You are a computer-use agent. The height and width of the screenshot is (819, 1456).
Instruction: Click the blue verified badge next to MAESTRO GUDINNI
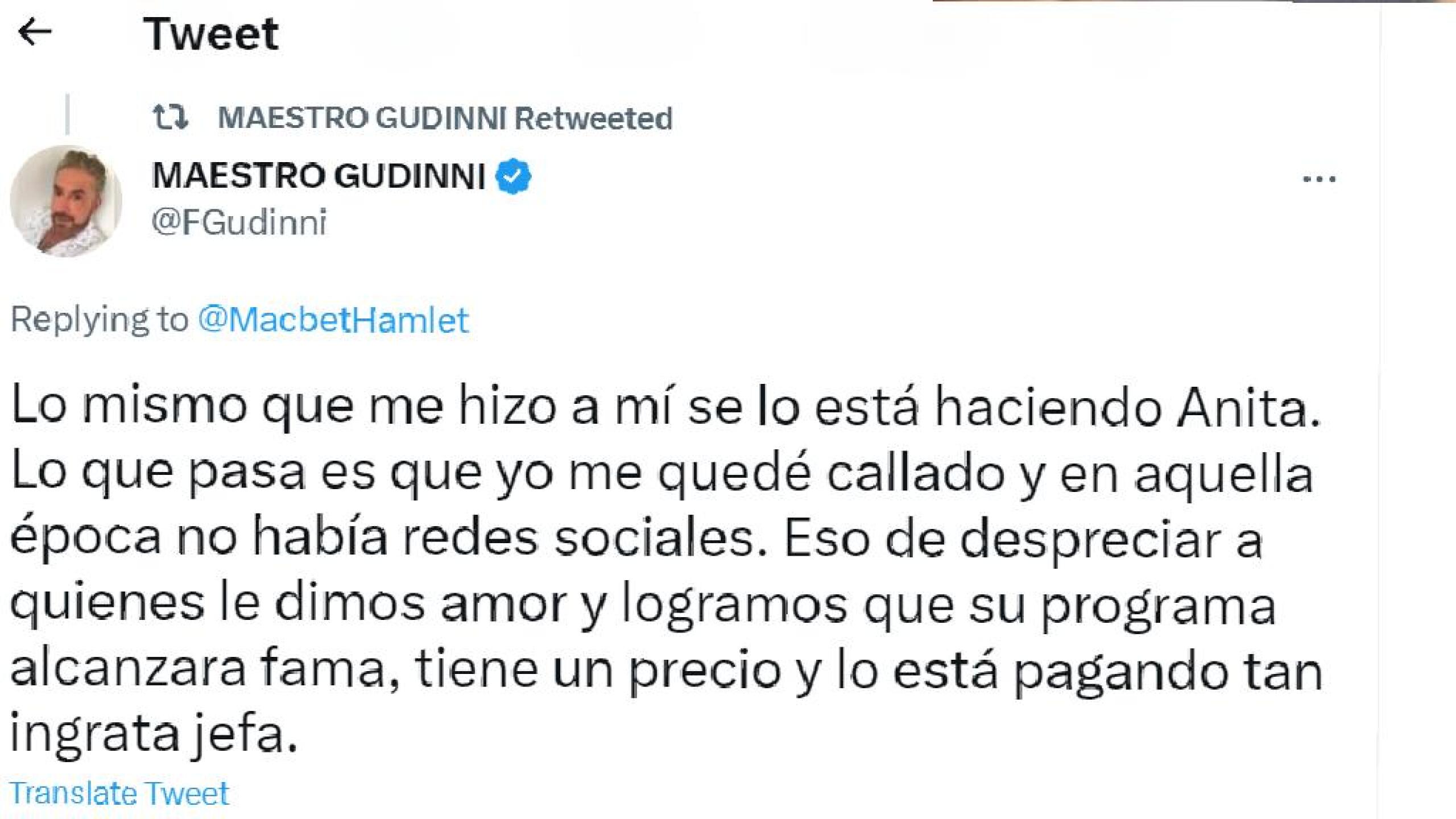(x=515, y=177)
